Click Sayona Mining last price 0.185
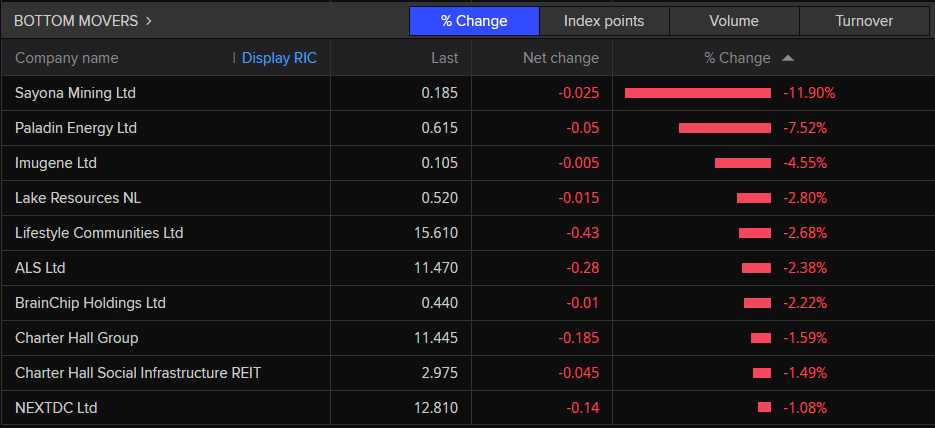The image size is (935, 428). [439, 93]
